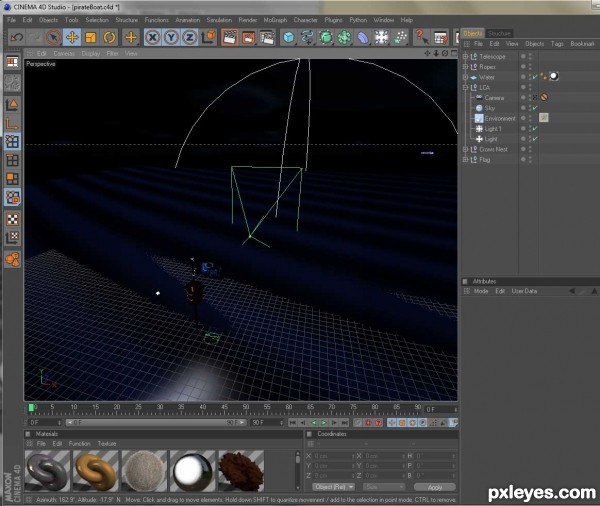600x506 pixels.
Task: Select the brown fur material thumbnail
Action: click(241, 471)
